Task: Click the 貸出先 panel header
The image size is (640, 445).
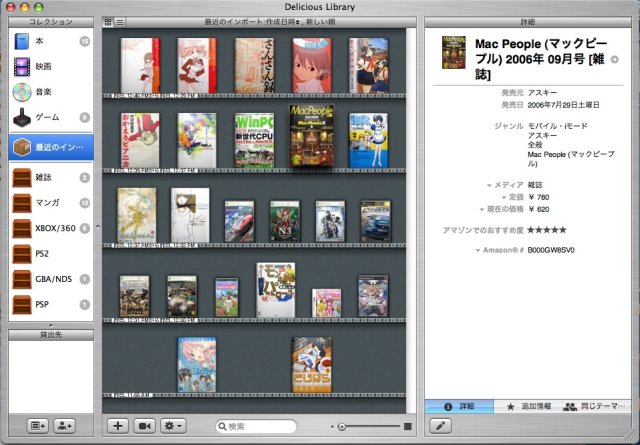Action: click(51, 335)
